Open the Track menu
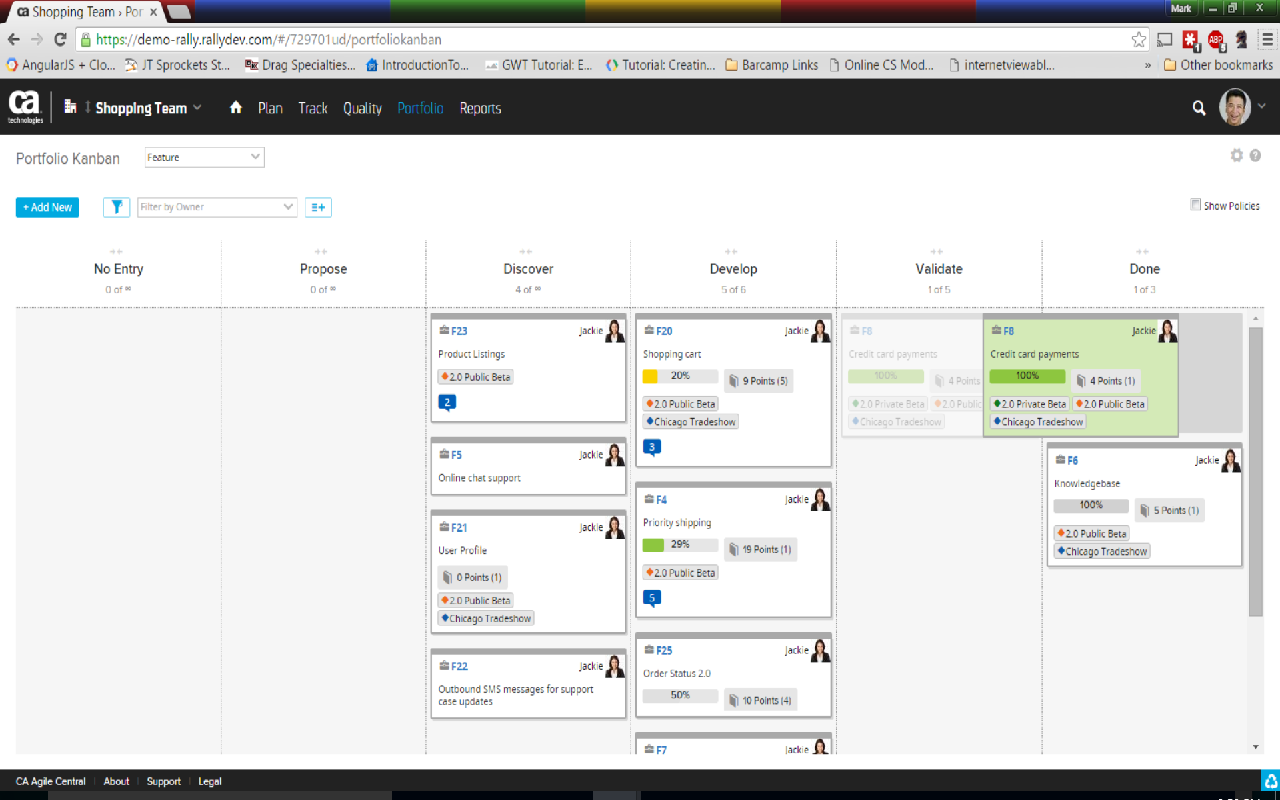This screenshot has height=800, width=1280. pyautogui.click(x=313, y=108)
